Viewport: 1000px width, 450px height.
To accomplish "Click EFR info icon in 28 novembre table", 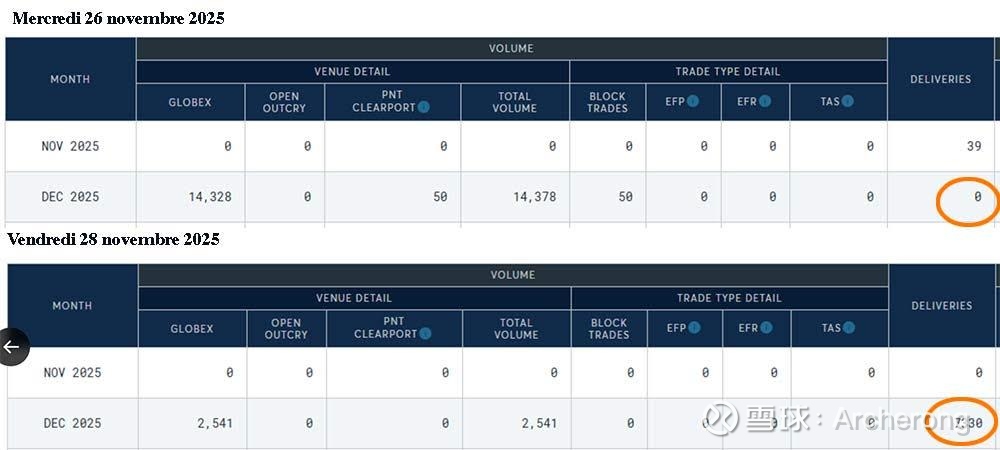I will (769, 328).
